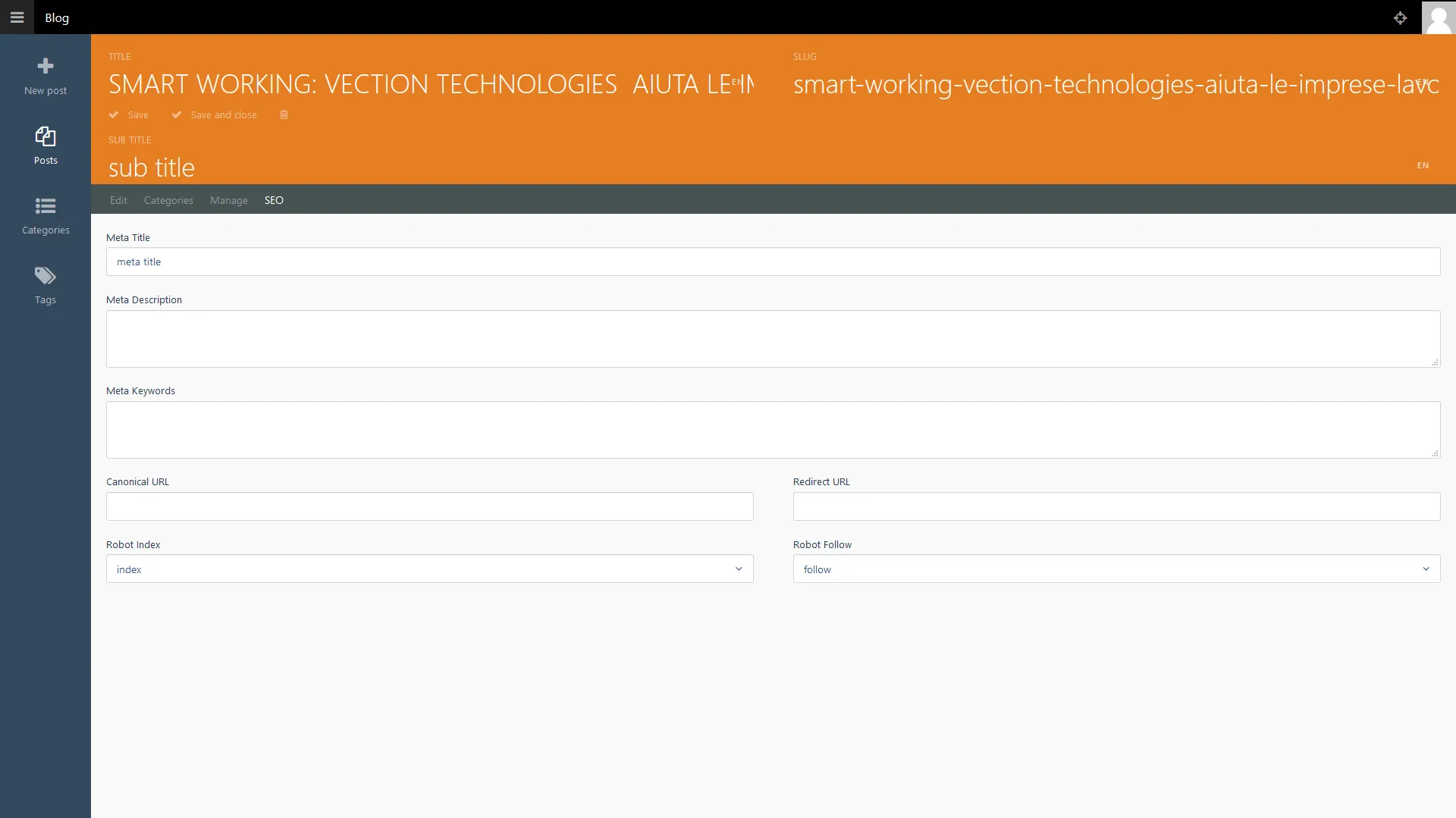The width and height of the screenshot is (1456, 818).
Task: Switch to the SEO tab
Action: coord(274,200)
